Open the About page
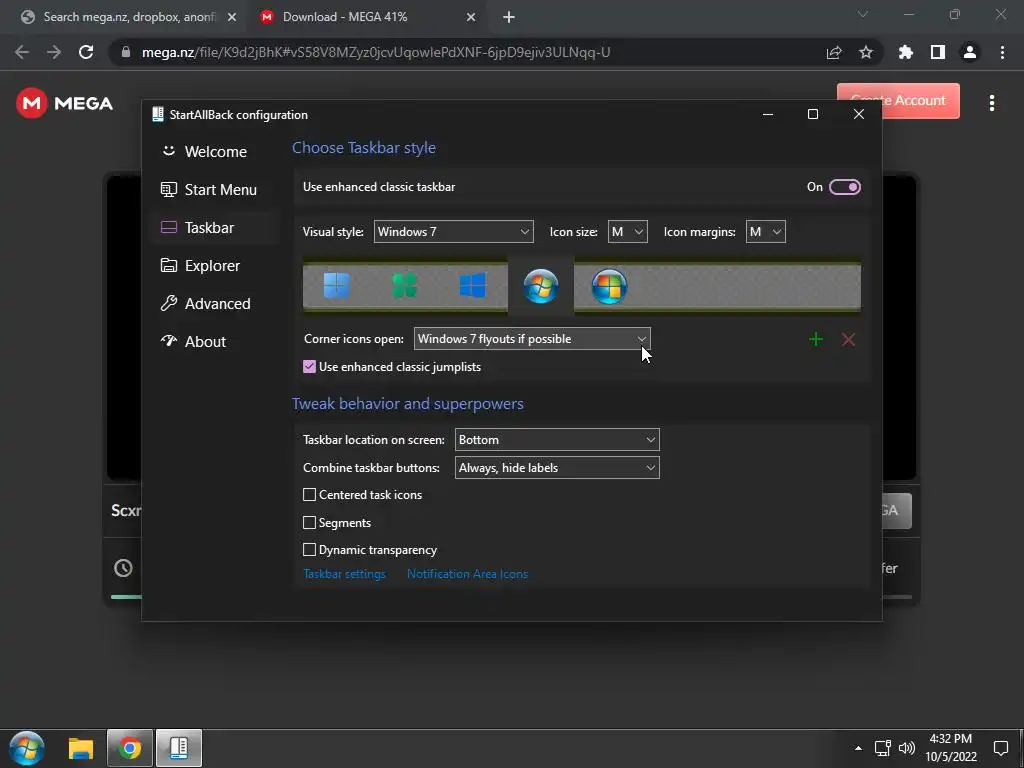The height and width of the screenshot is (768, 1024). [214, 341]
